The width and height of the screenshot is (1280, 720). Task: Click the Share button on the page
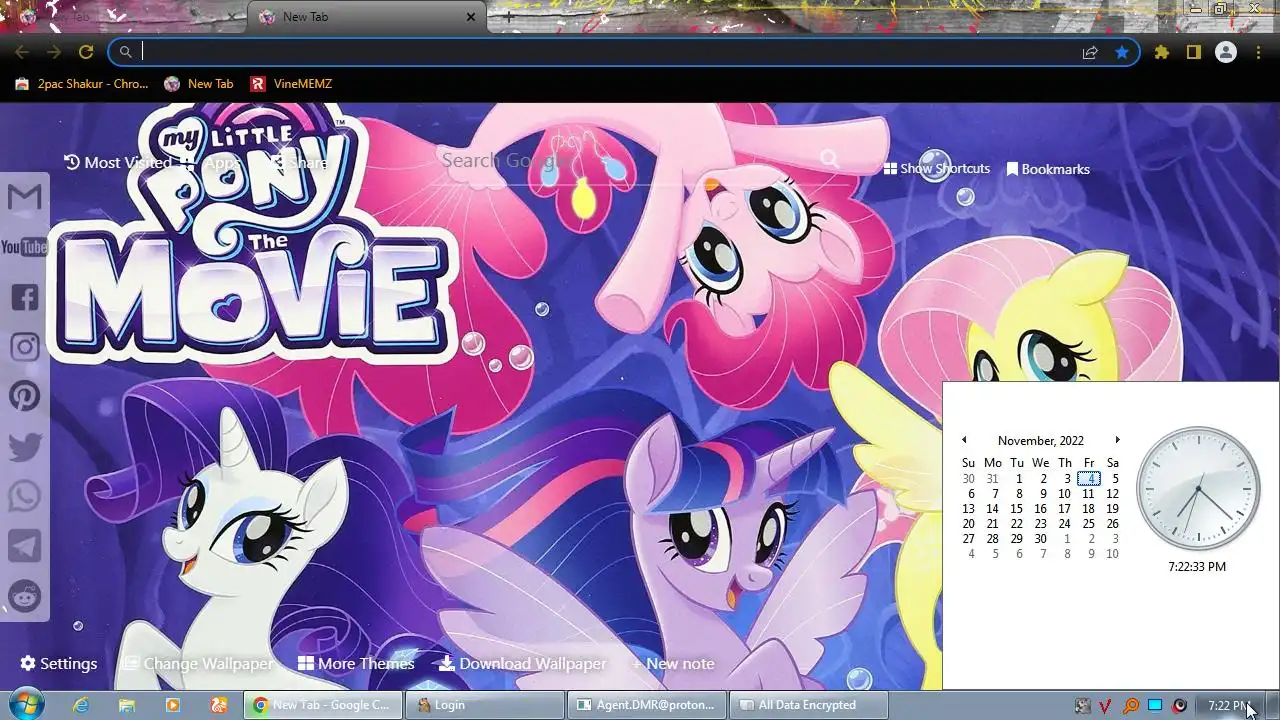point(300,162)
